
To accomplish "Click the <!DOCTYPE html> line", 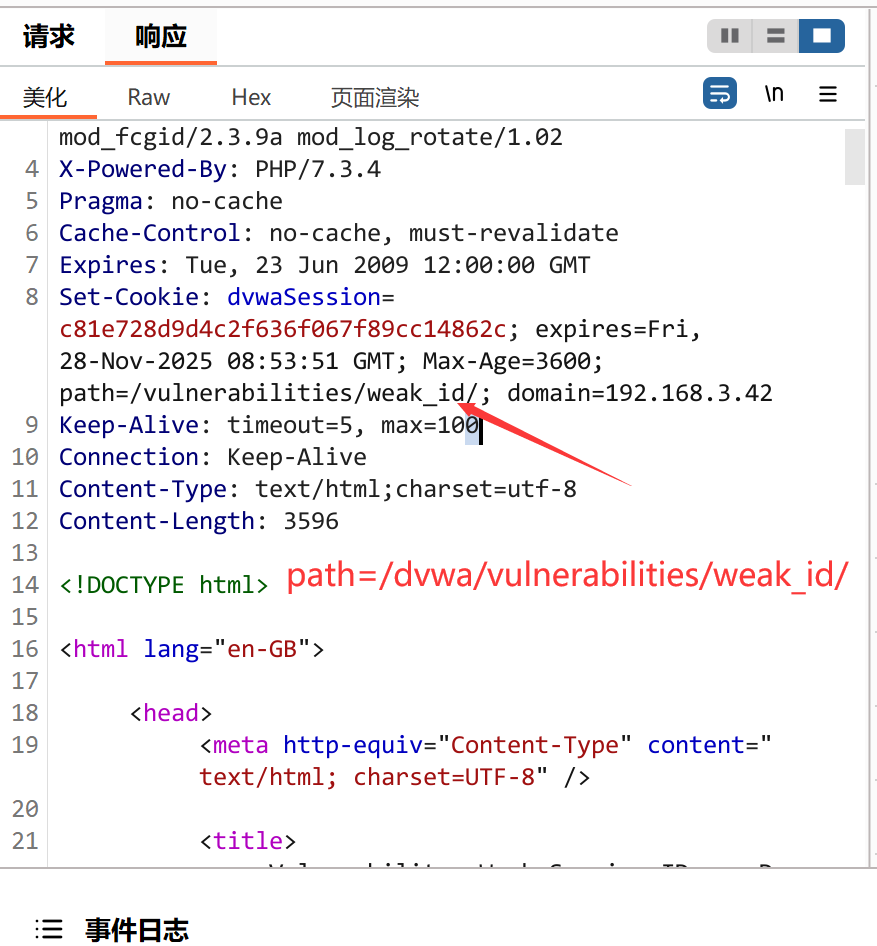I will [x=164, y=585].
